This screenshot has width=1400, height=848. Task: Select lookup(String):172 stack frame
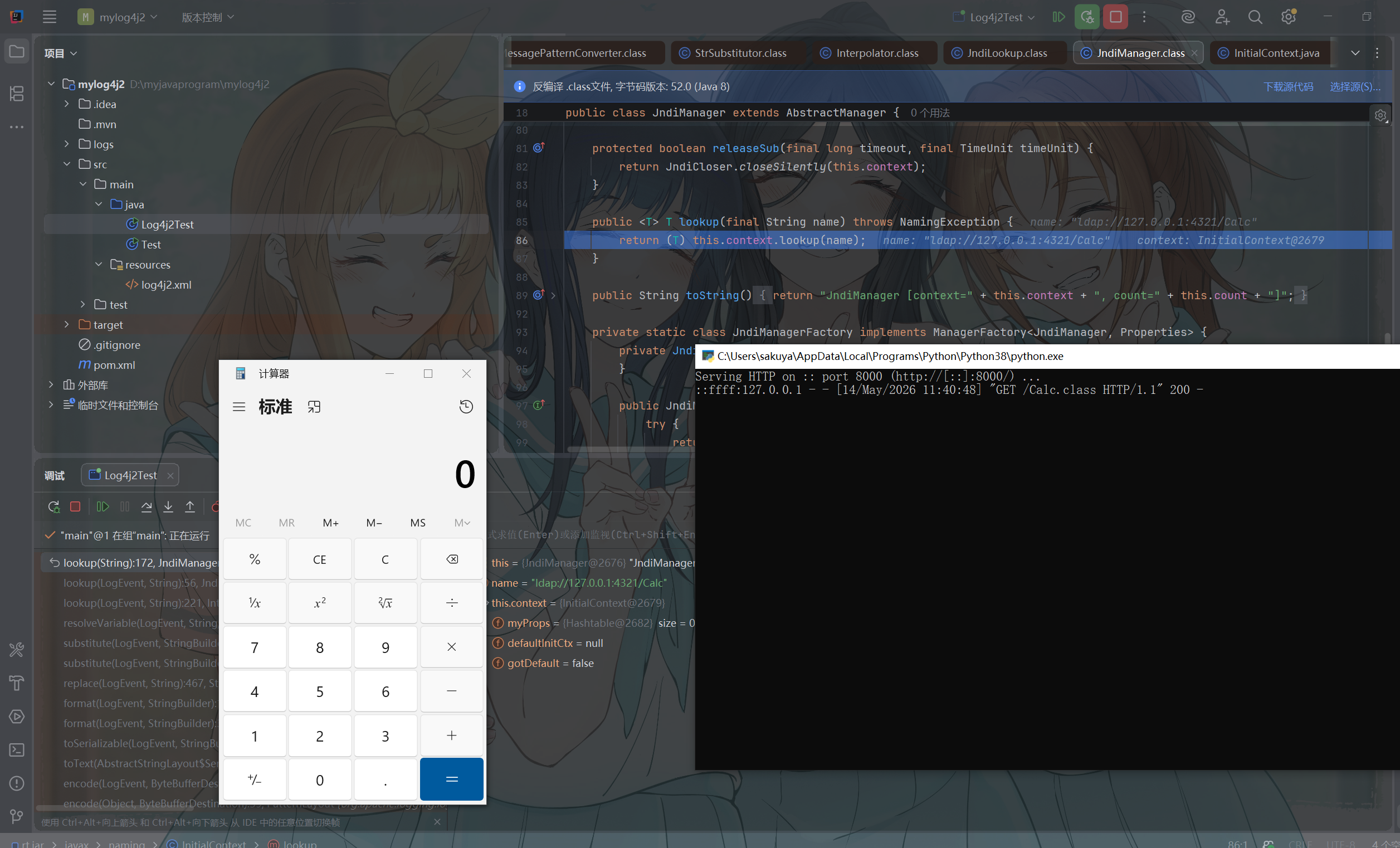[x=131, y=563]
